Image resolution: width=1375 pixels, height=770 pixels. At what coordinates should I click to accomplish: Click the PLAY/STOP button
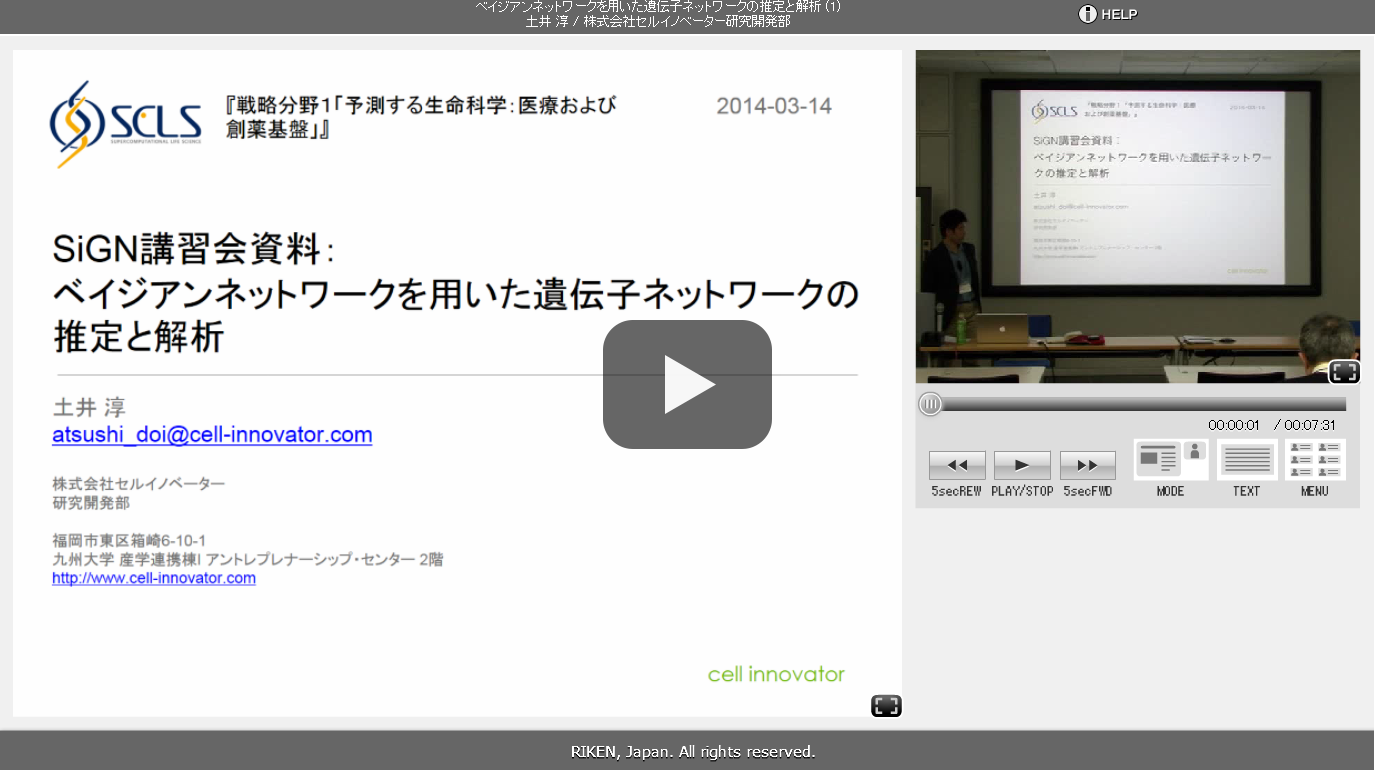click(1022, 466)
